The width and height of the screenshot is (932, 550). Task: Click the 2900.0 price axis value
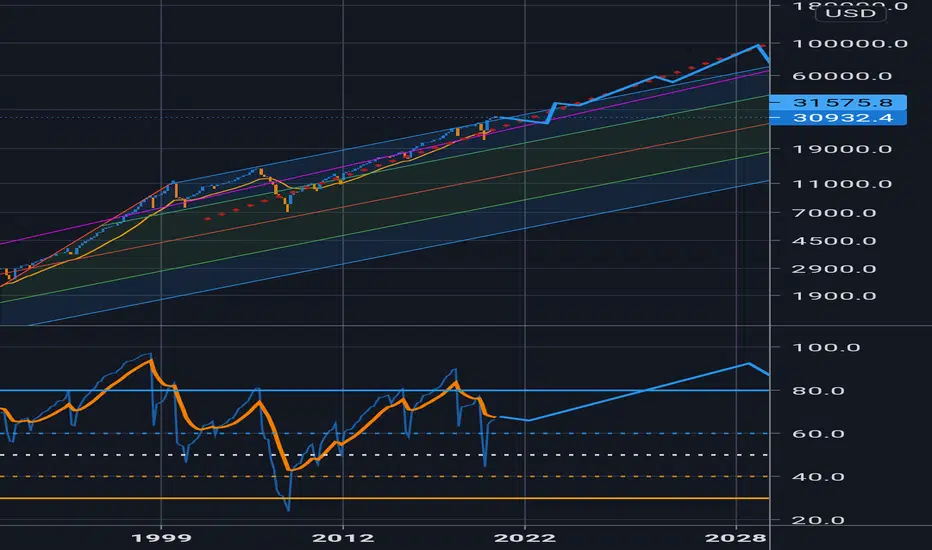click(835, 269)
